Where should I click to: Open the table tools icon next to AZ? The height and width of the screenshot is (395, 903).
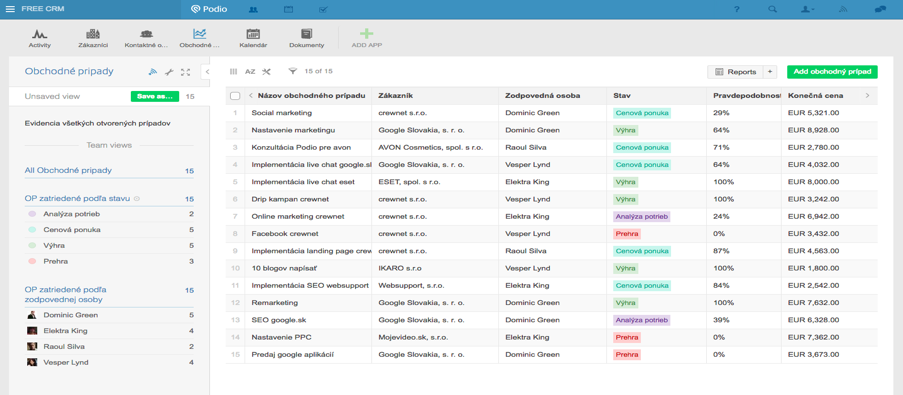coord(266,71)
